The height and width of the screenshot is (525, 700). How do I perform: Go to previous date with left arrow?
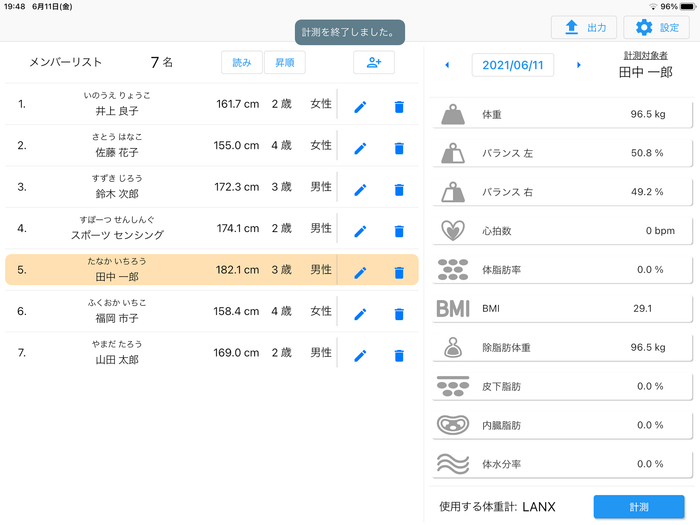click(447, 65)
